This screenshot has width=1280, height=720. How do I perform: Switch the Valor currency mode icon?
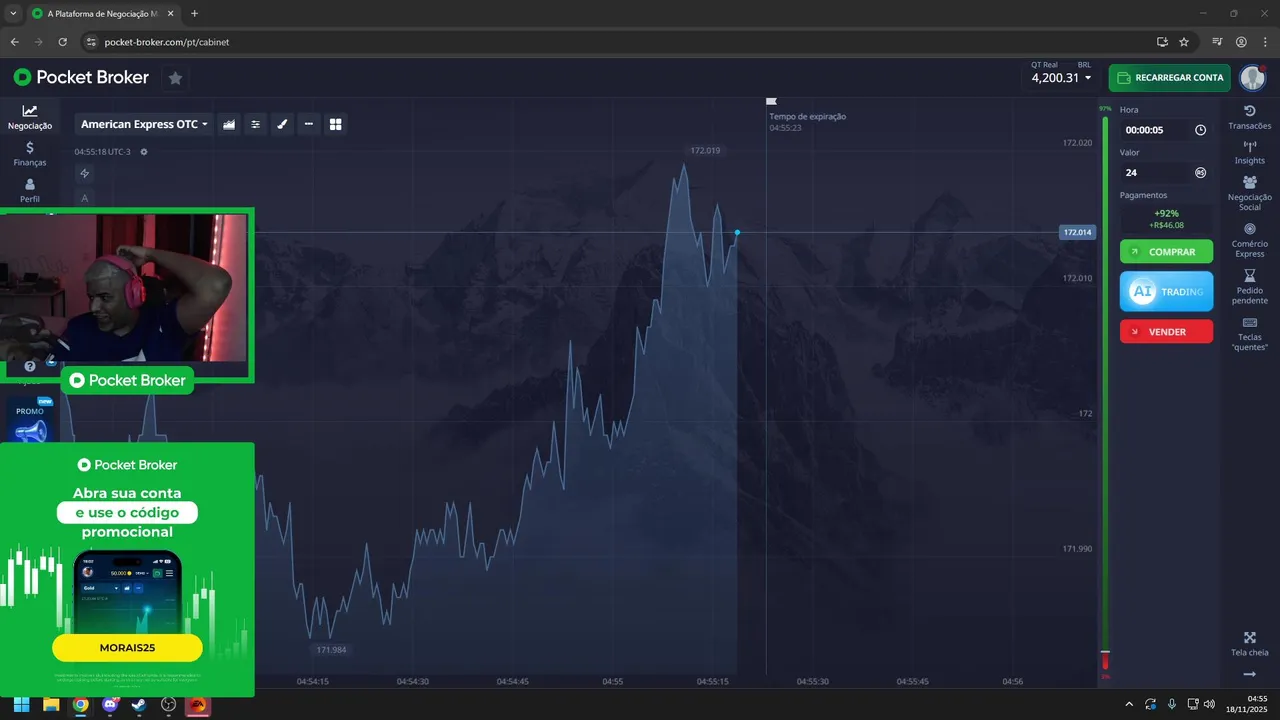(1200, 172)
